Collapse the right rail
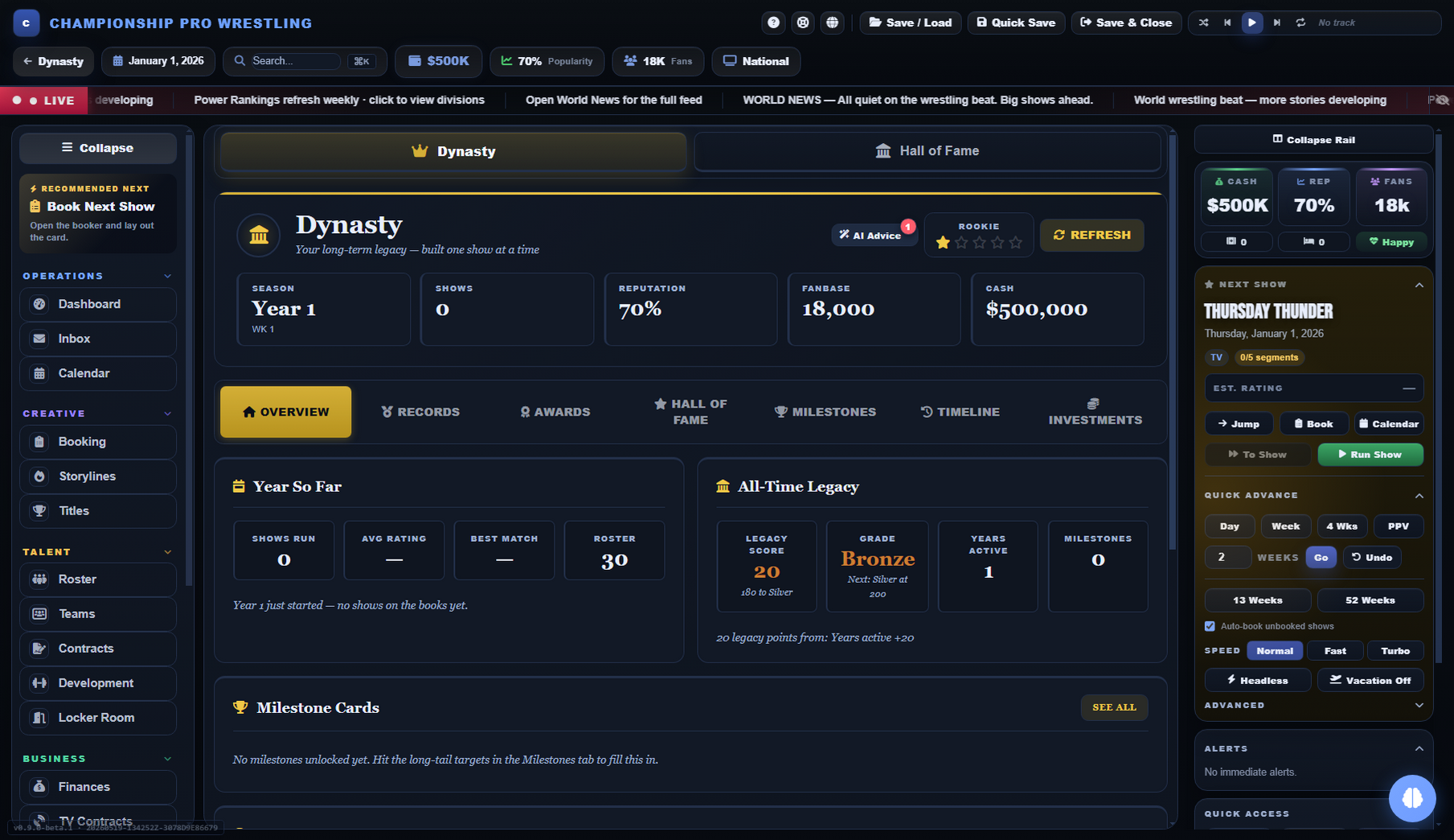Image resolution: width=1454 pixels, height=840 pixels. [1313, 139]
